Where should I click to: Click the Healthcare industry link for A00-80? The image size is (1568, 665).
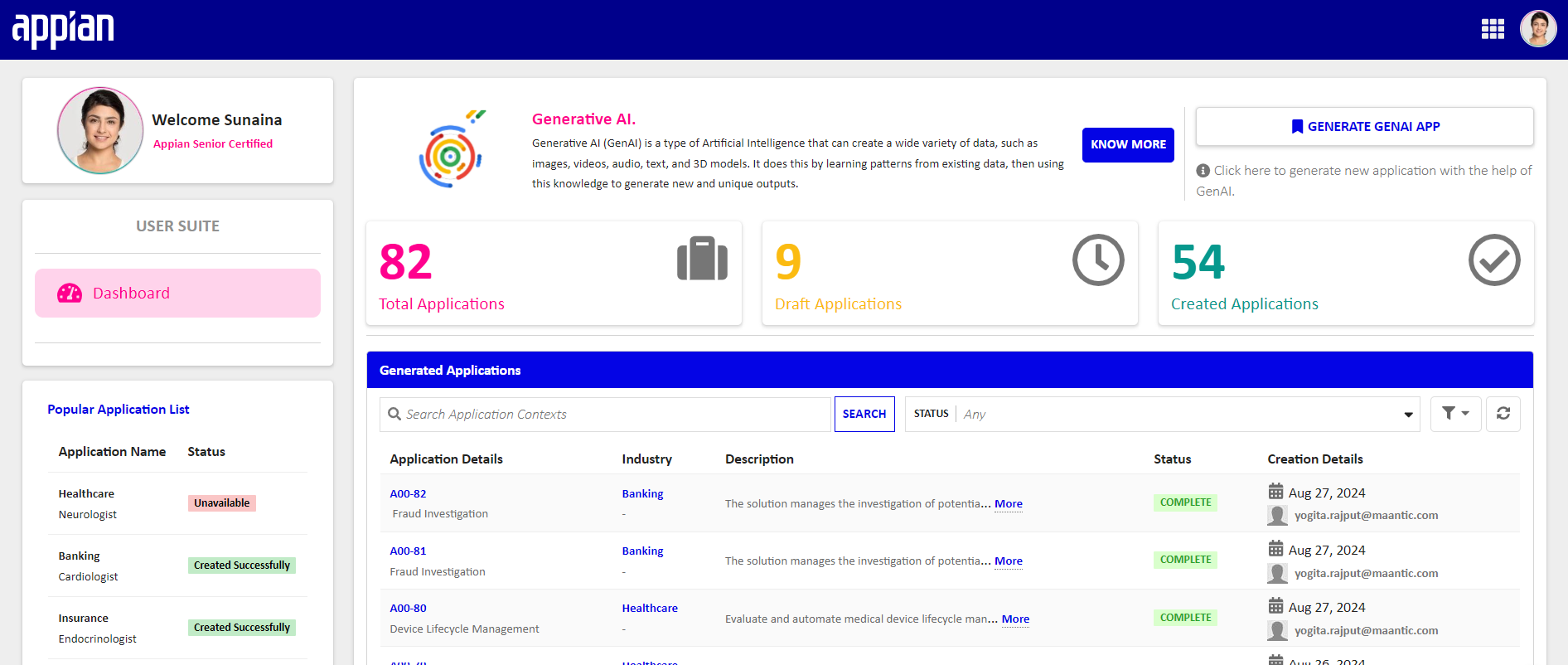pos(650,608)
